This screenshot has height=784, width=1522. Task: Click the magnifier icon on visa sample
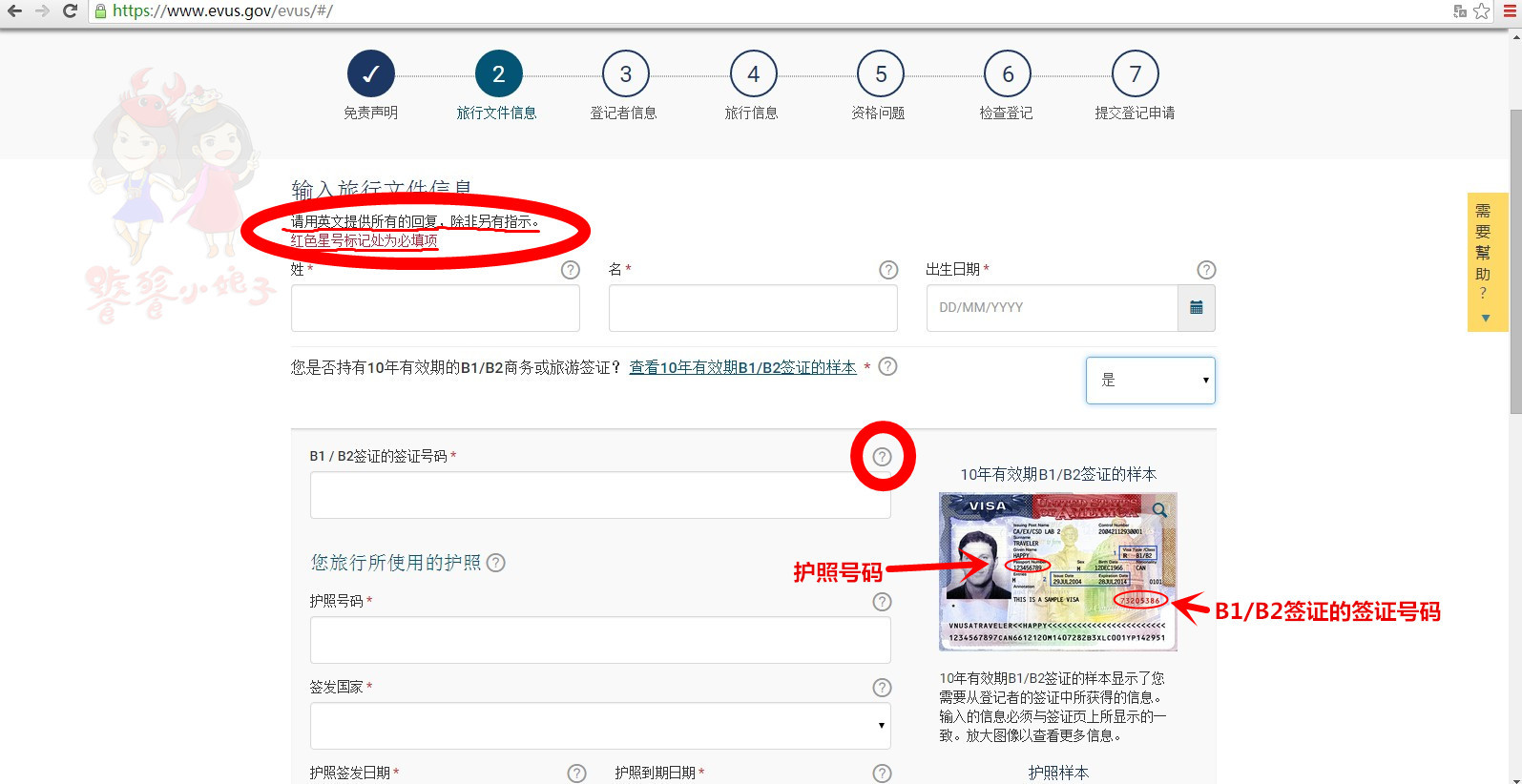click(x=1159, y=510)
